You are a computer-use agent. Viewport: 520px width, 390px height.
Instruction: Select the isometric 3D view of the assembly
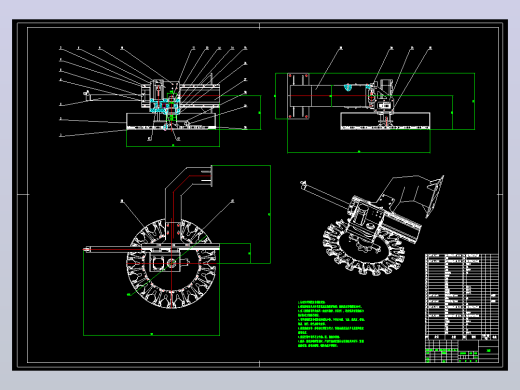click(x=372, y=225)
